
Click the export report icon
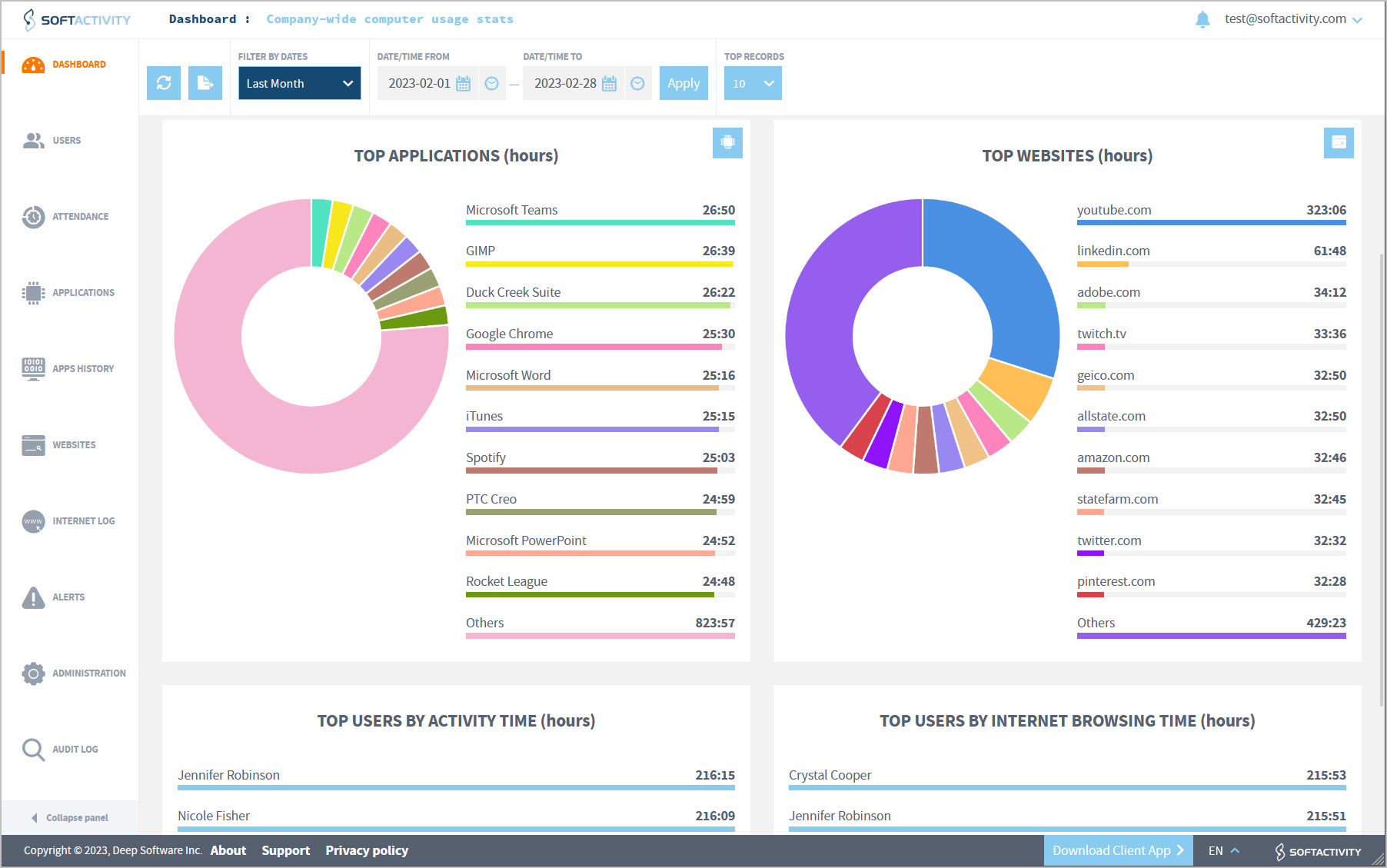click(205, 83)
